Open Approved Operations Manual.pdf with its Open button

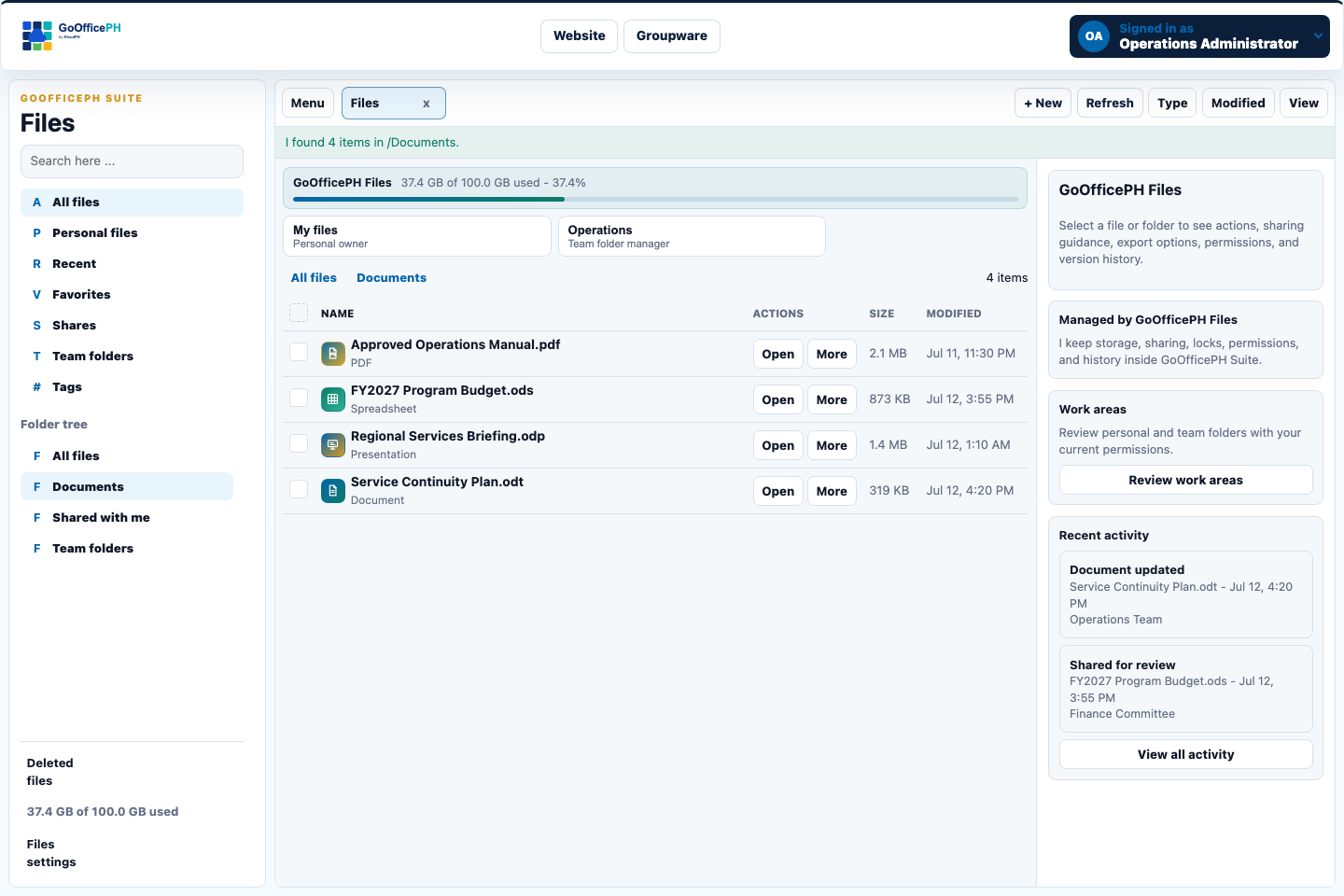coord(777,354)
